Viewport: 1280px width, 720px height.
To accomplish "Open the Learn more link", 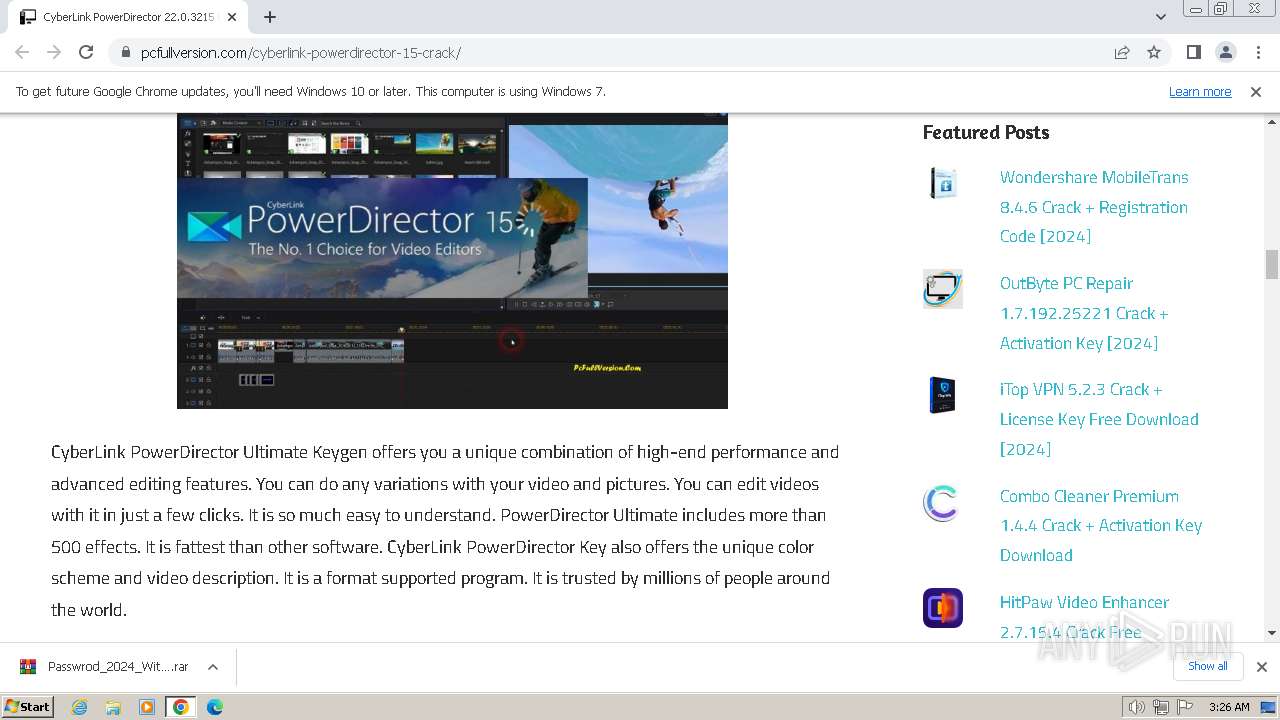I will coord(1200,91).
